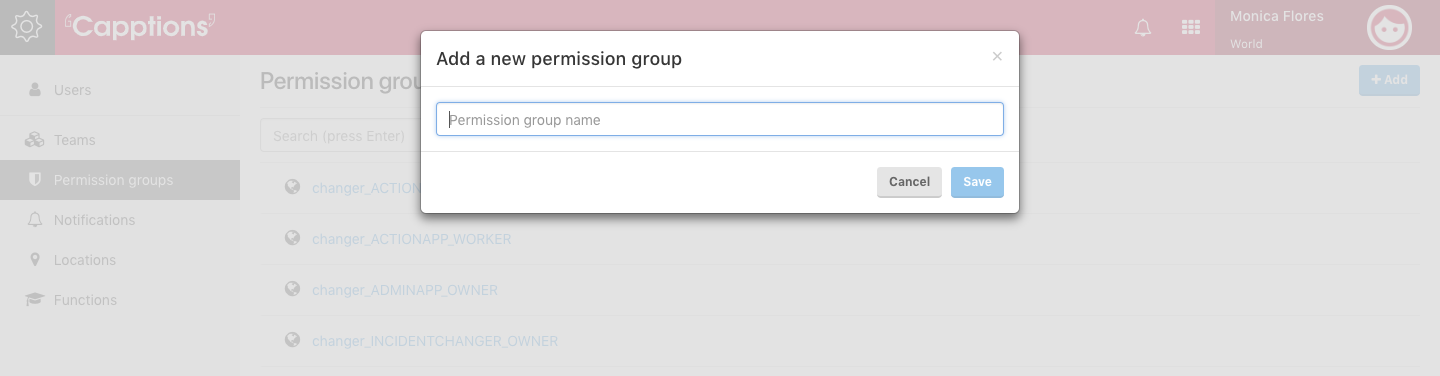Viewport: 1440px width, 376px height.
Task: Click the Teams group icon
Action: point(35,140)
